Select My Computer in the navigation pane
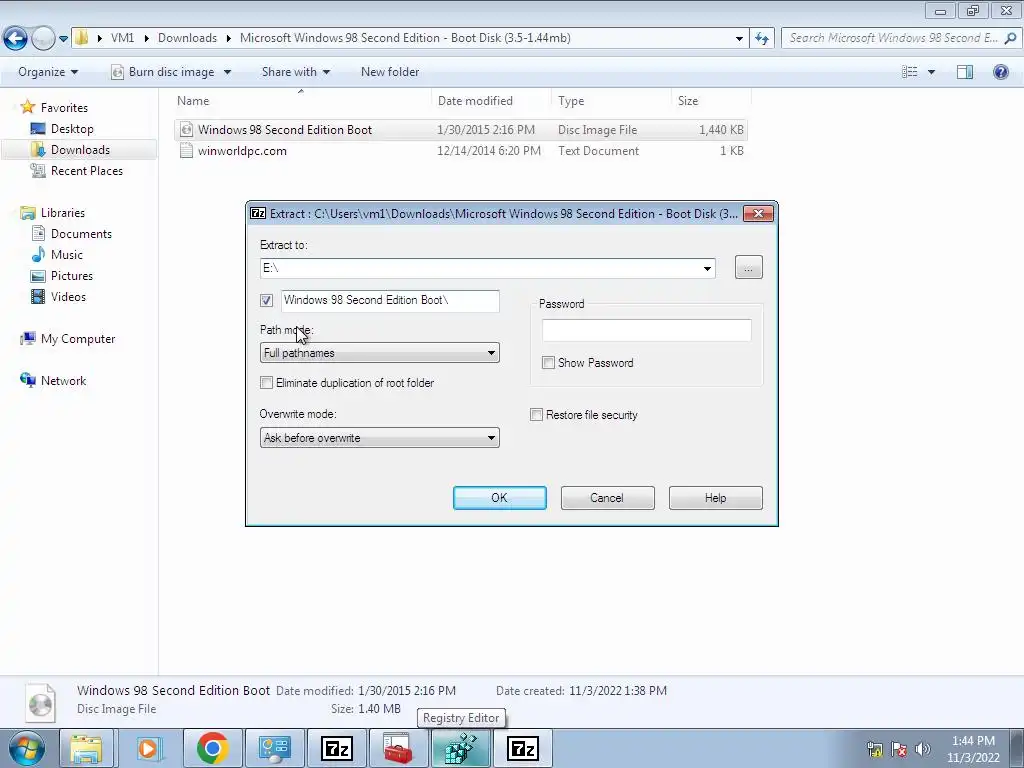Viewport: 1024px width, 768px height. (x=78, y=339)
